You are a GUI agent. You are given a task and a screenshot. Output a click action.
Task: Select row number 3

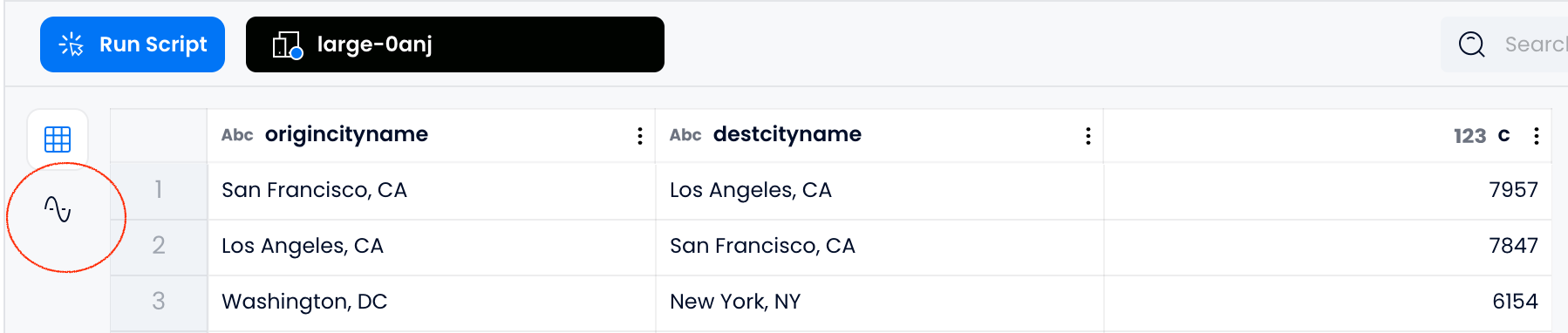coord(159,302)
